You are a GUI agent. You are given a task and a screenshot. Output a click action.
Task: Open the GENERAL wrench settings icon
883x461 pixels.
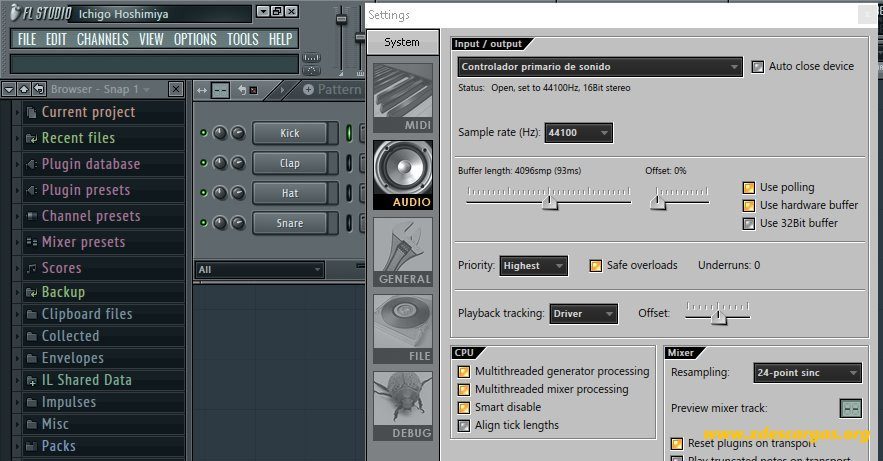pyautogui.click(x=403, y=252)
